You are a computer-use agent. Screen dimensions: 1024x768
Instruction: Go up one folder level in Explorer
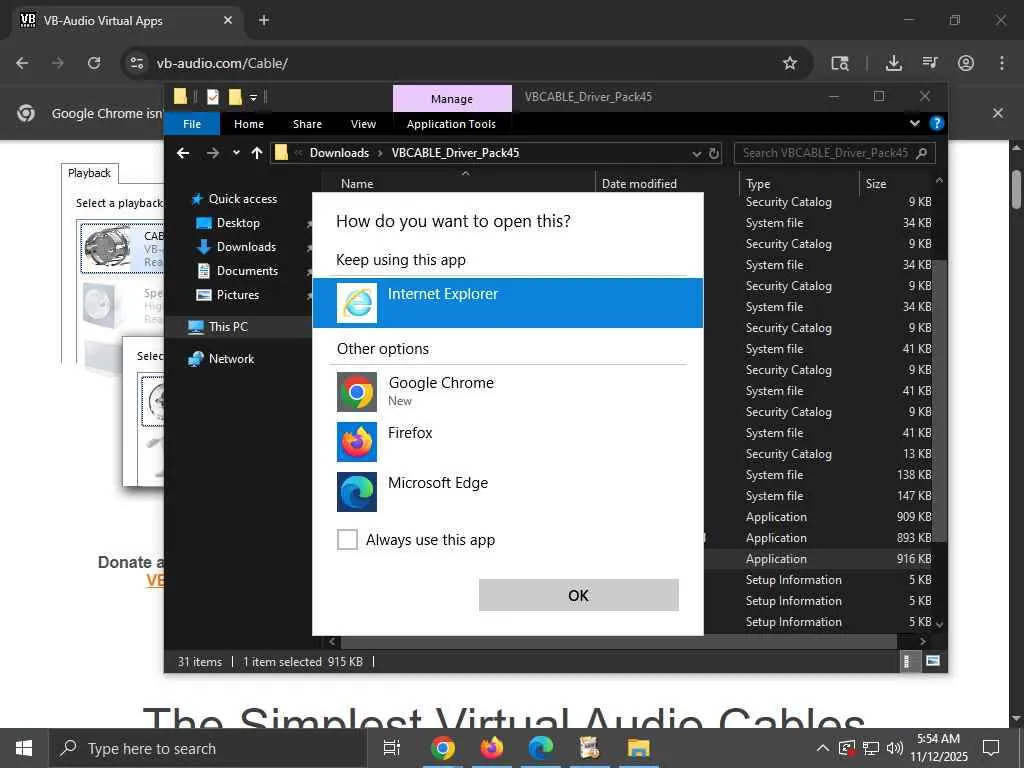(x=257, y=153)
